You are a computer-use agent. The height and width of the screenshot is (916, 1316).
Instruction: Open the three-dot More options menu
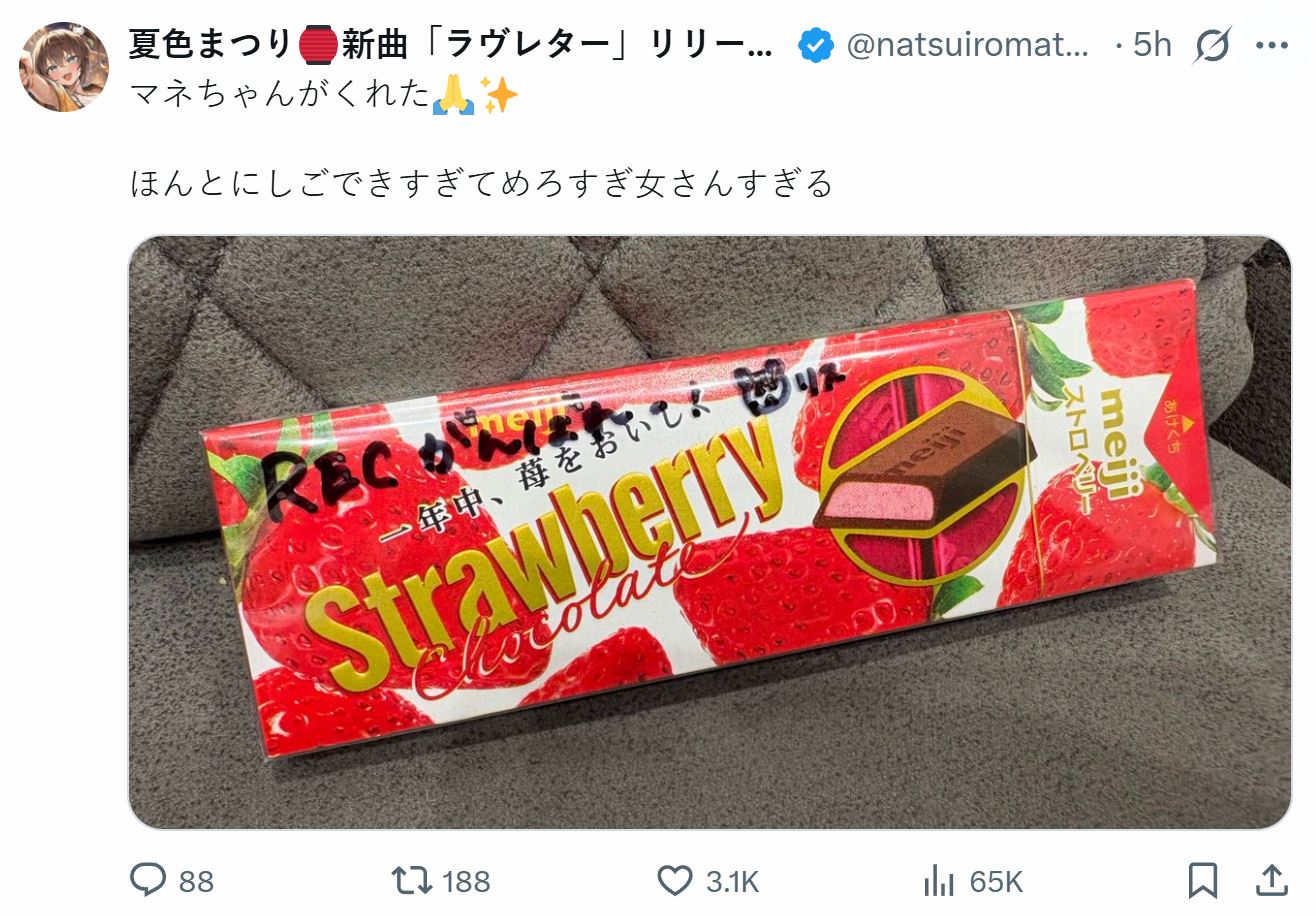(x=1272, y=46)
